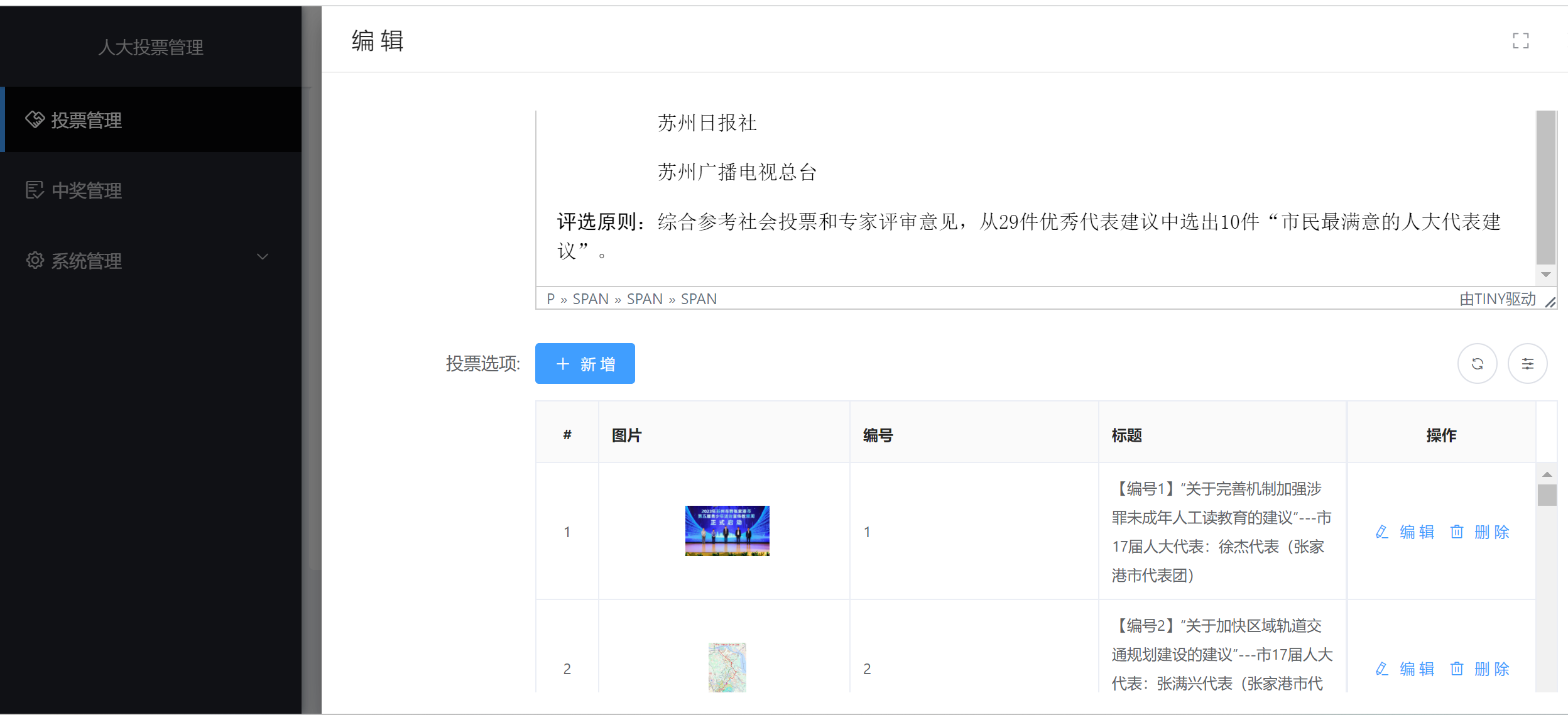Open row 1 stage event thumbnail
The height and width of the screenshot is (715, 1568).
(x=727, y=531)
